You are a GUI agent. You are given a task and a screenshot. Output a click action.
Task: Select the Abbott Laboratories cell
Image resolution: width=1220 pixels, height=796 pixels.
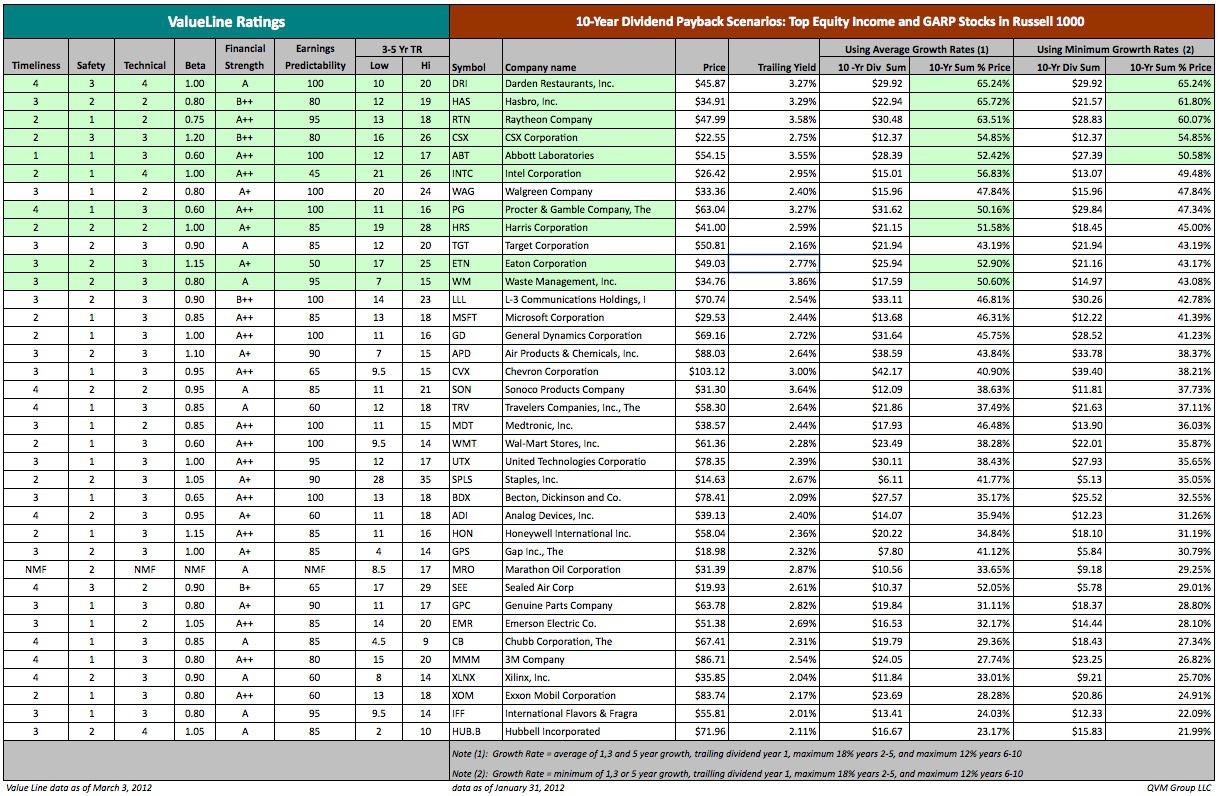click(589, 156)
